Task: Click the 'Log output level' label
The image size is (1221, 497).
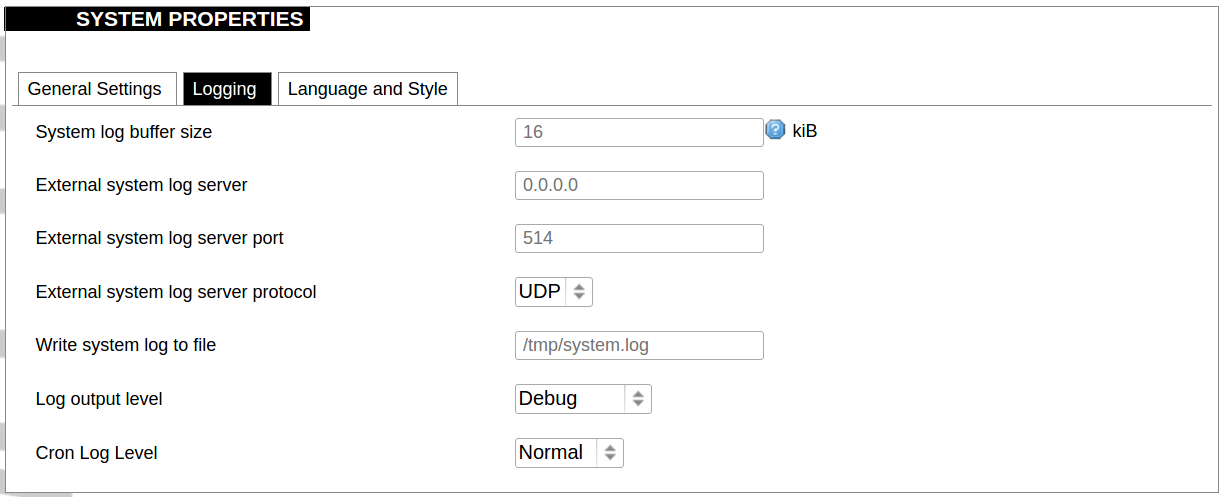Action: 99,399
